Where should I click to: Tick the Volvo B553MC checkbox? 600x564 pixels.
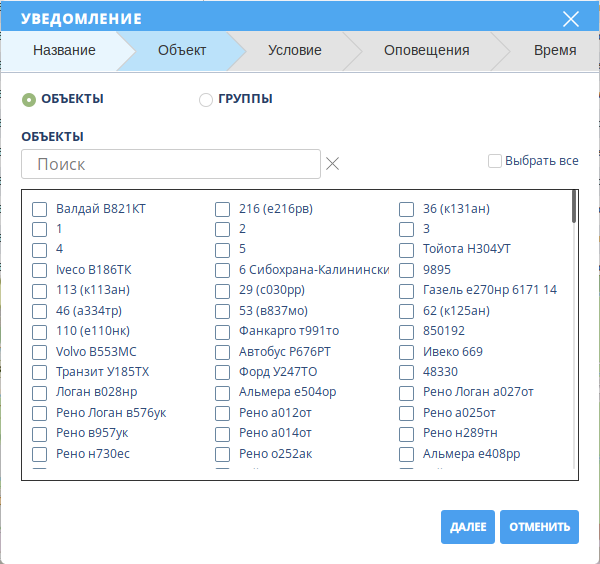(x=40, y=352)
